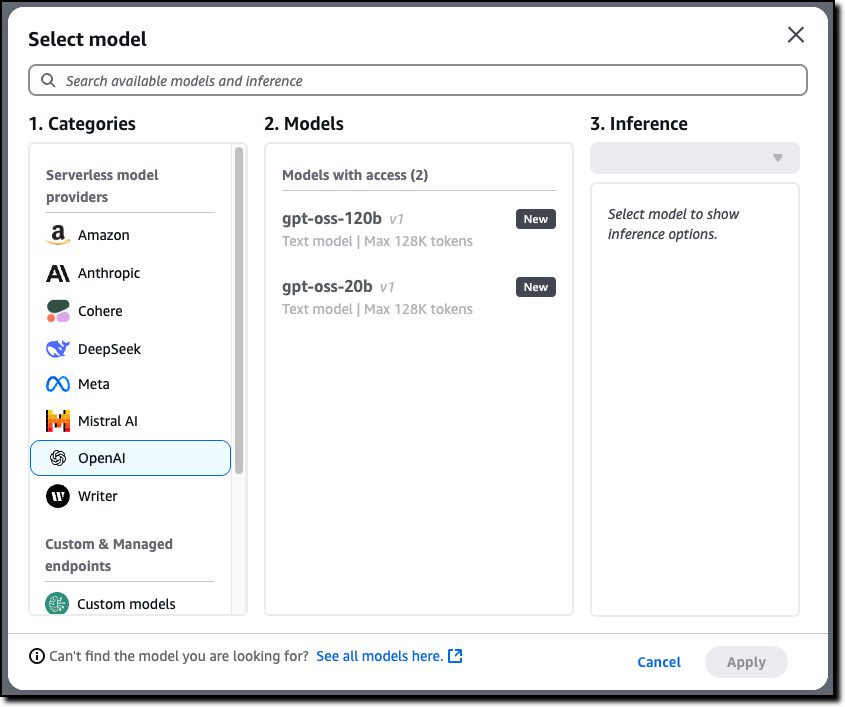
Task: Click the Anthropic logo icon
Action: pyautogui.click(x=58, y=273)
